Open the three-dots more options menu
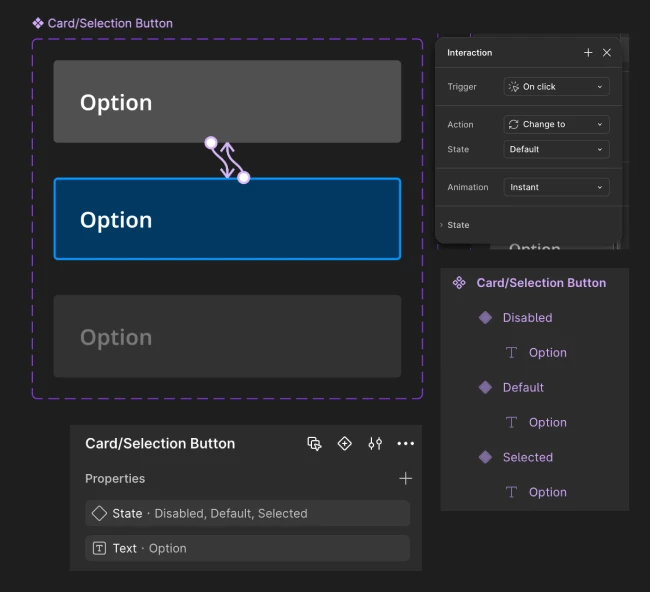 (405, 444)
